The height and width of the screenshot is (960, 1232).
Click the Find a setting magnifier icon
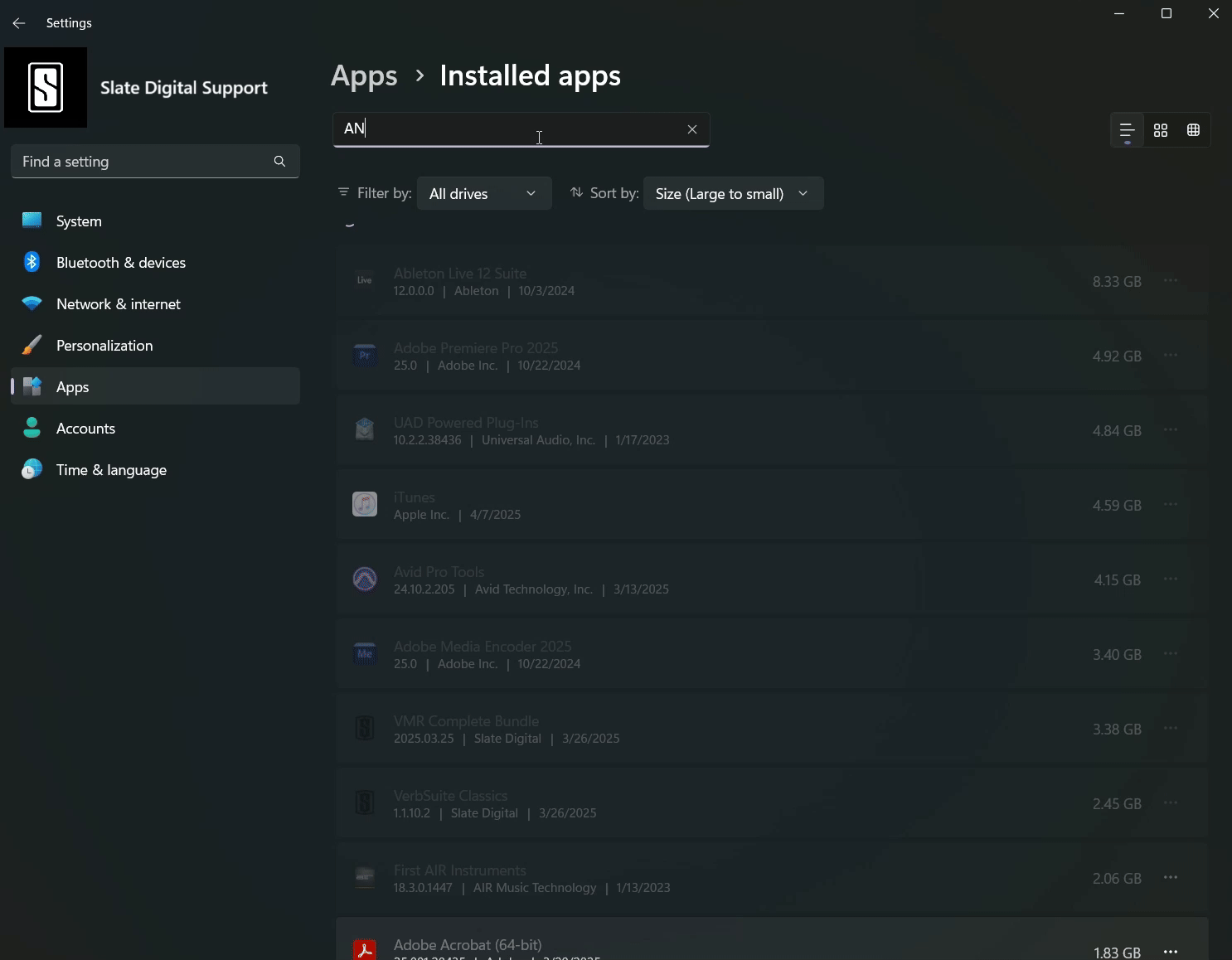[279, 162]
